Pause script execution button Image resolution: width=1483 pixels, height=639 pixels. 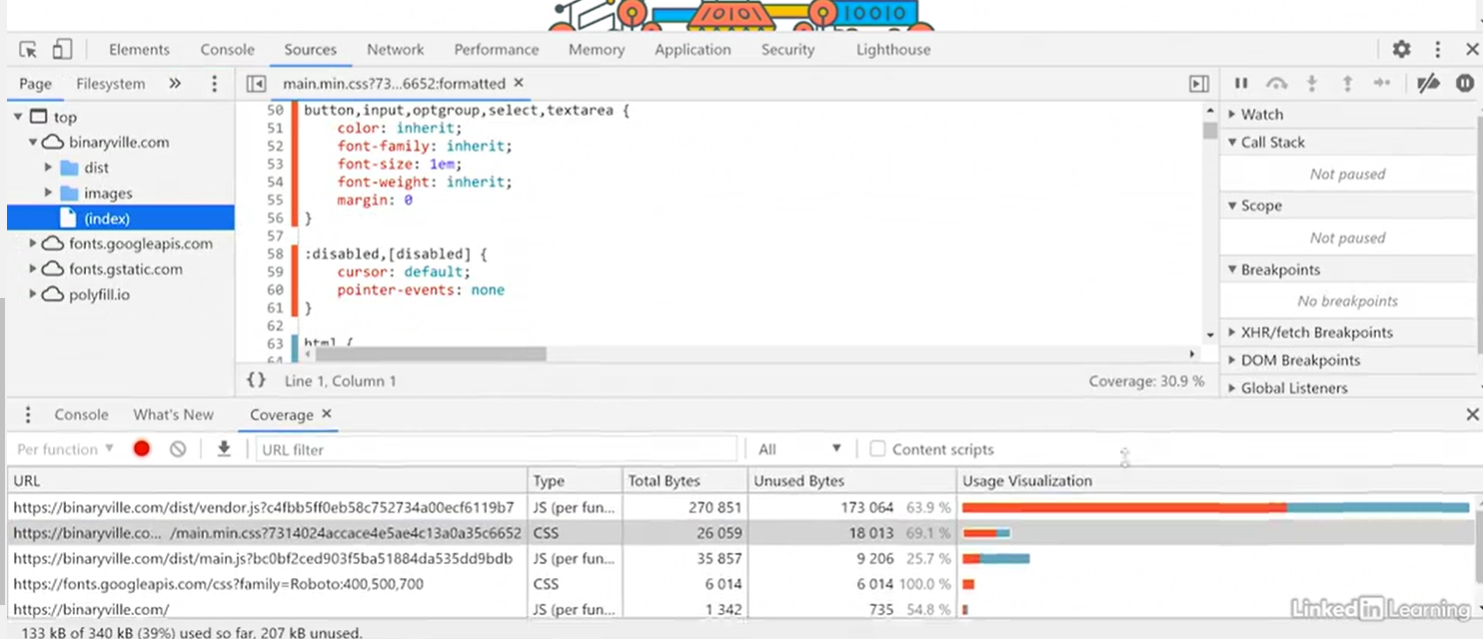(x=1241, y=84)
